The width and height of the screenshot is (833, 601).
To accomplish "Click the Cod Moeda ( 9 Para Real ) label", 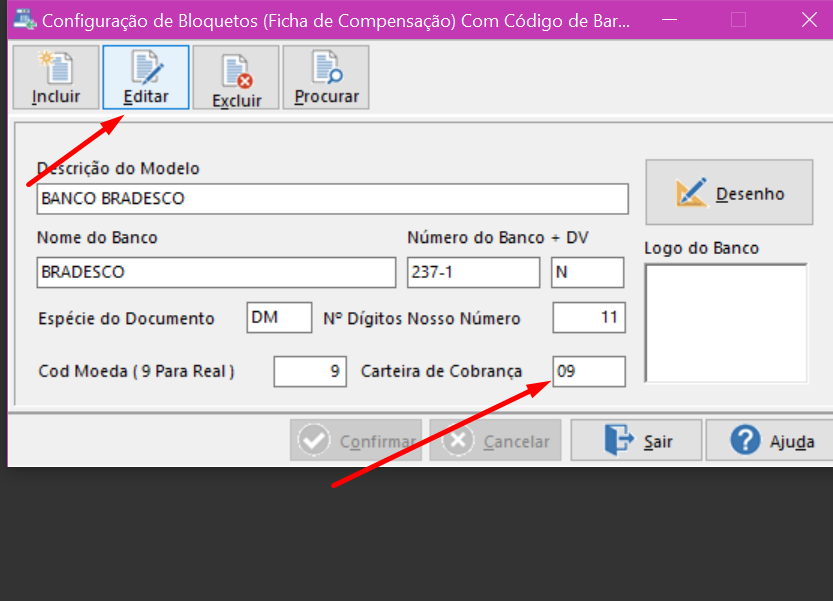I will click(137, 371).
